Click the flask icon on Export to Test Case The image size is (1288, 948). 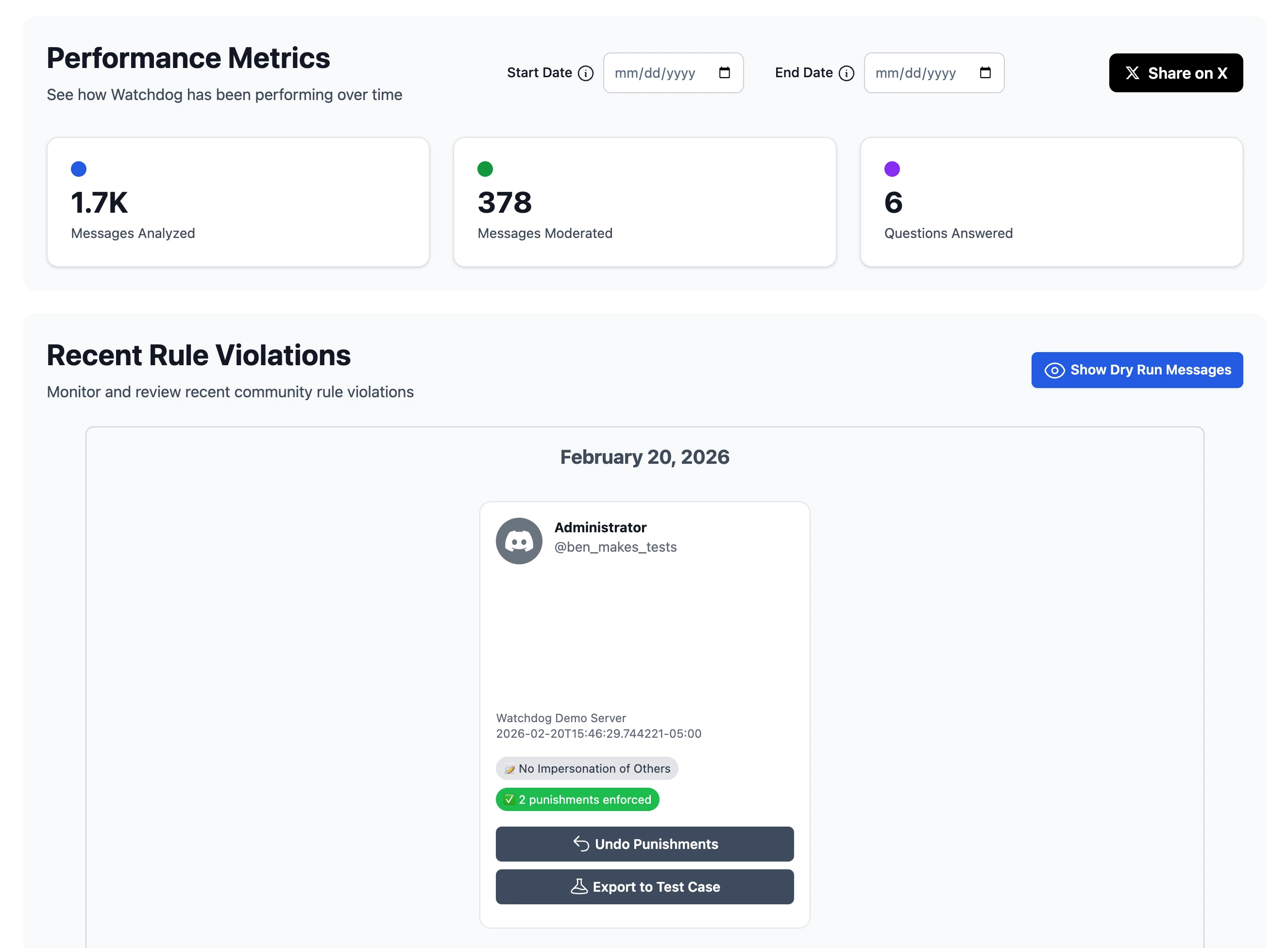click(580, 887)
